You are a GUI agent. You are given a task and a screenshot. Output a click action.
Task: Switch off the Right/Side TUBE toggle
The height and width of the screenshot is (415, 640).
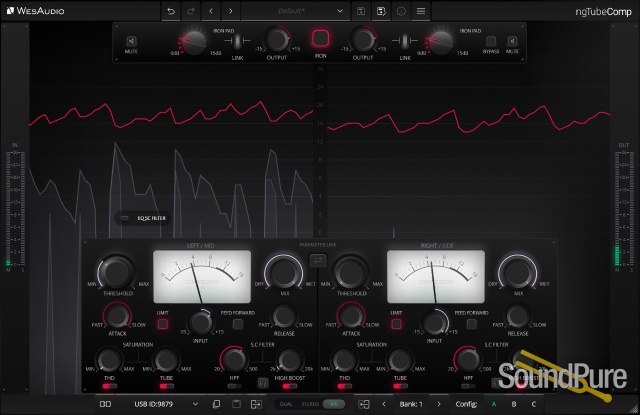[x=400, y=386]
